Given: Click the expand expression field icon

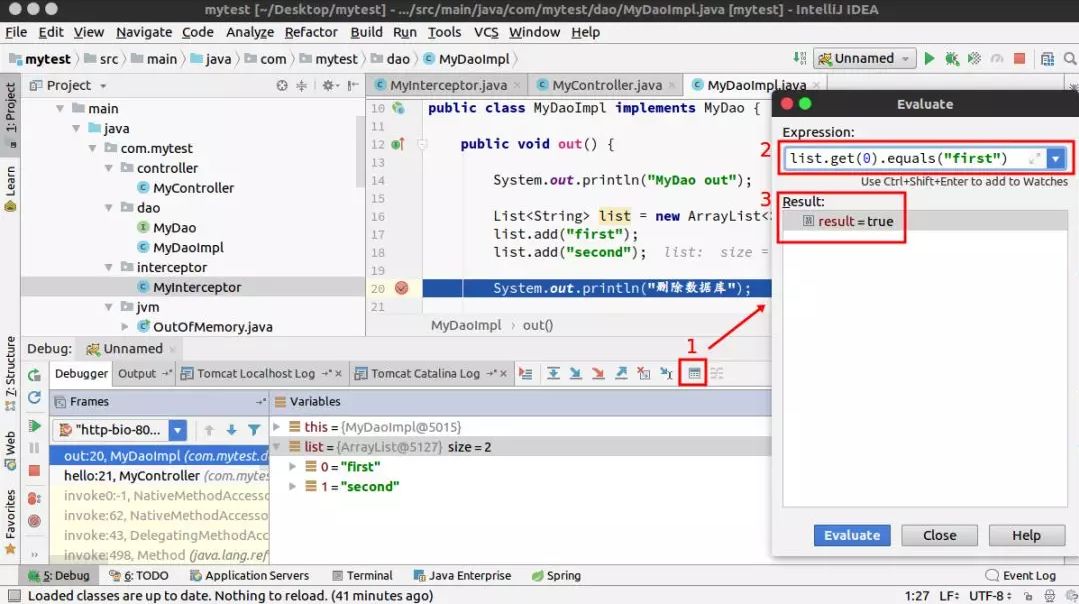Looking at the screenshot, I should [x=1034, y=159].
